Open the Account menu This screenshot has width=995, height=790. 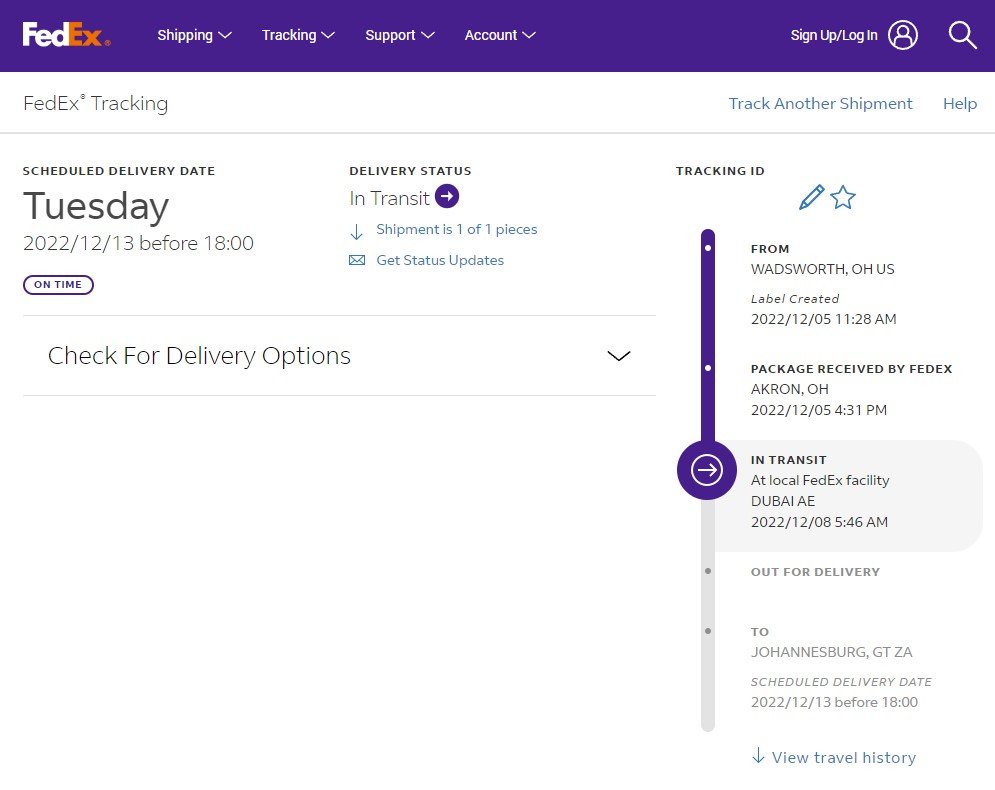coord(500,36)
